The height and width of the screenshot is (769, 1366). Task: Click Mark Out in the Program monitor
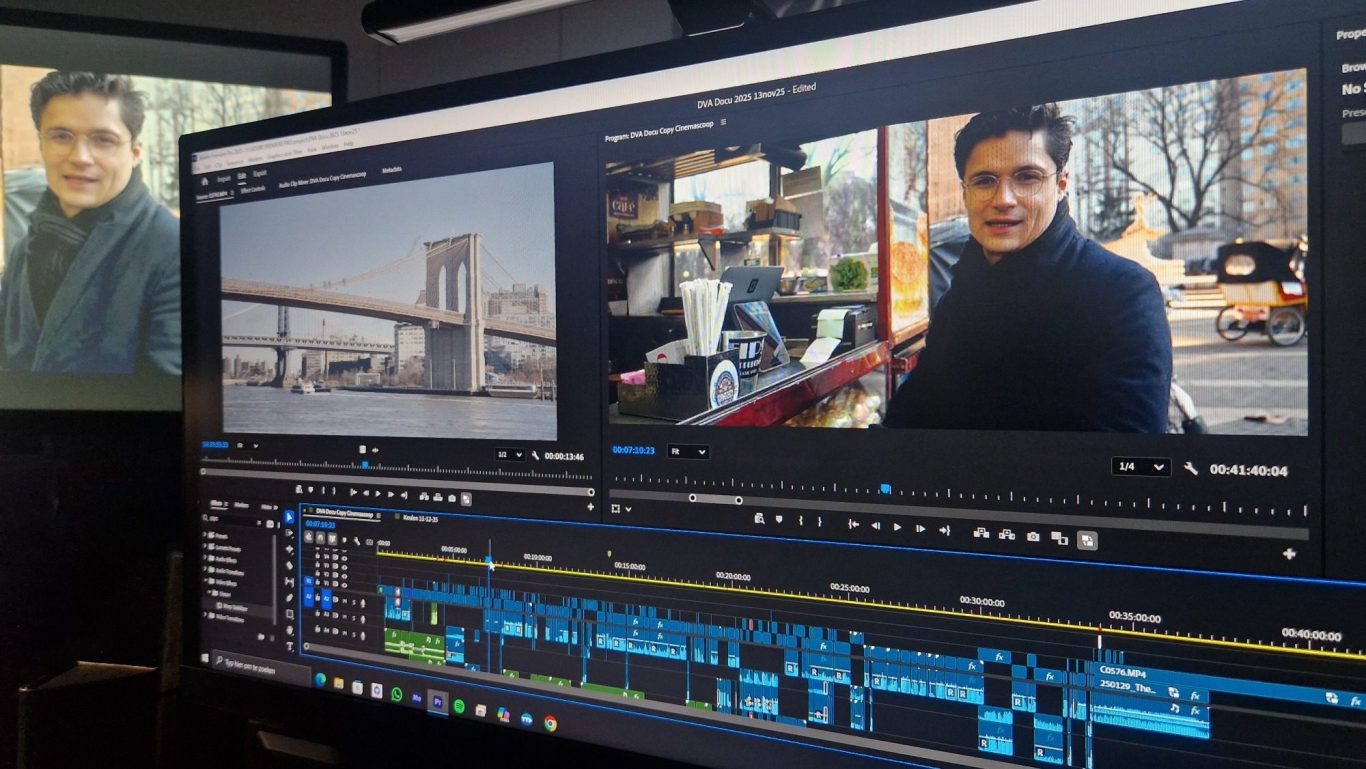819,522
